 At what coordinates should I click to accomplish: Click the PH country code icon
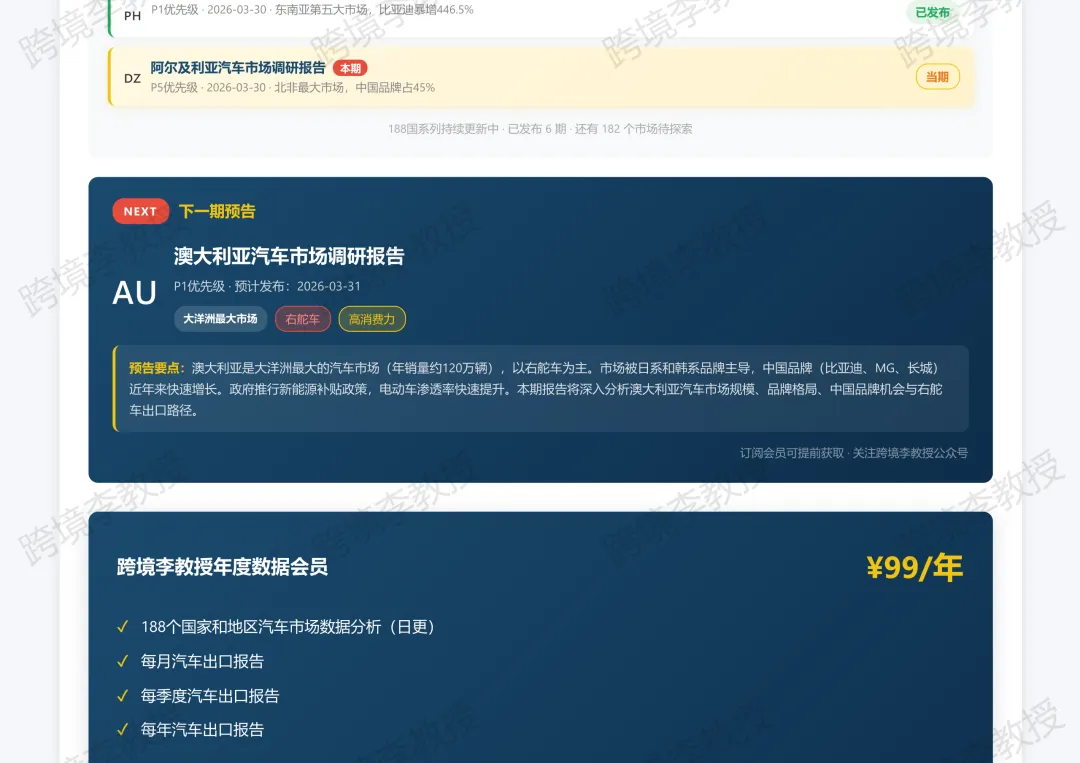pyautogui.click(x=132, y=15)
